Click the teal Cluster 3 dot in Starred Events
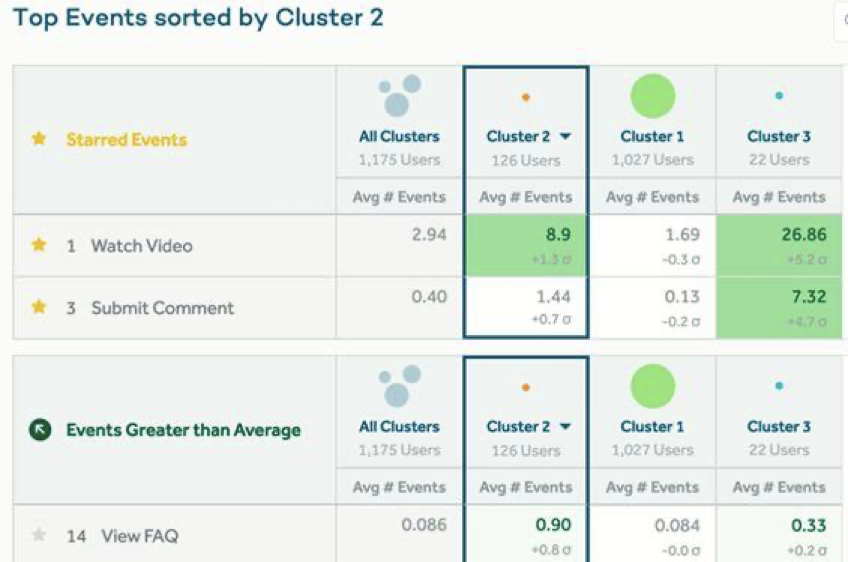848x562 pixels. tap(779, 96)
